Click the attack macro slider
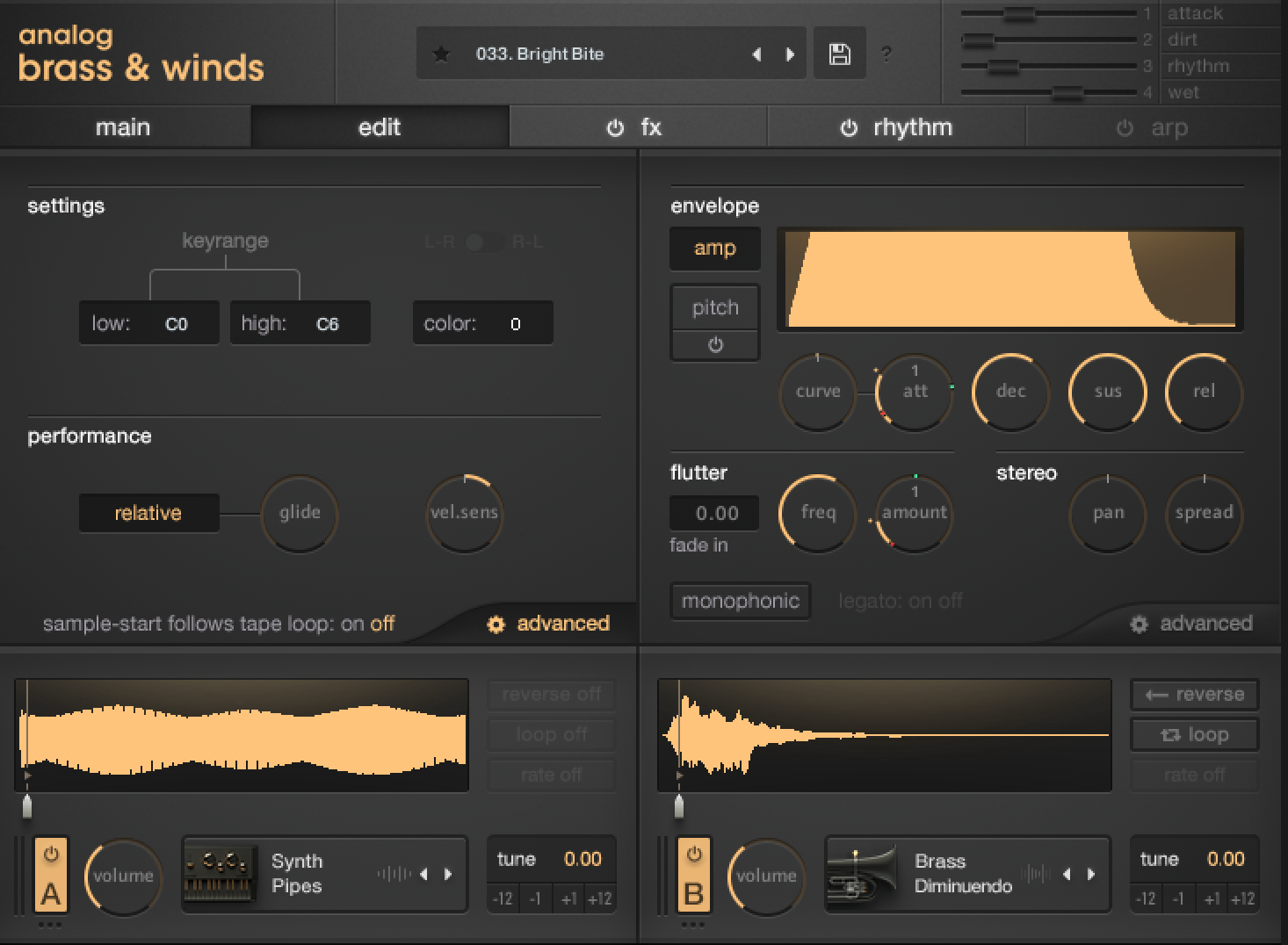The width and height of the screenshot is (1288, 945). coord(1019,13)
